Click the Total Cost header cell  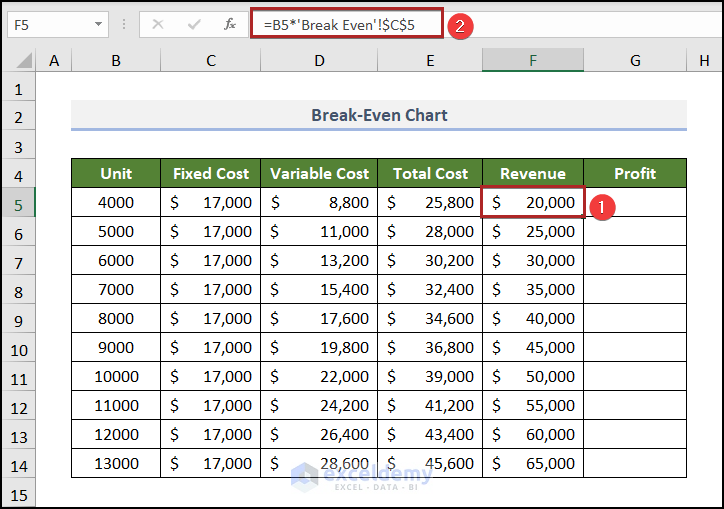click(x=430, y=174)
